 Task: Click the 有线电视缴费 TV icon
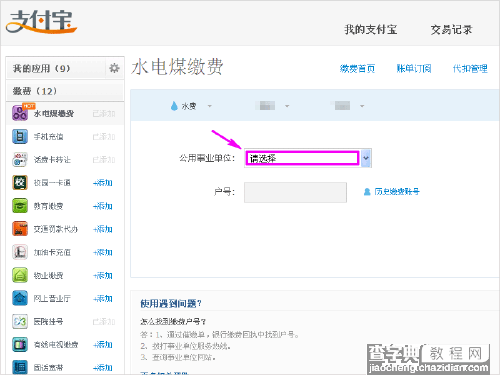(20, 344)
